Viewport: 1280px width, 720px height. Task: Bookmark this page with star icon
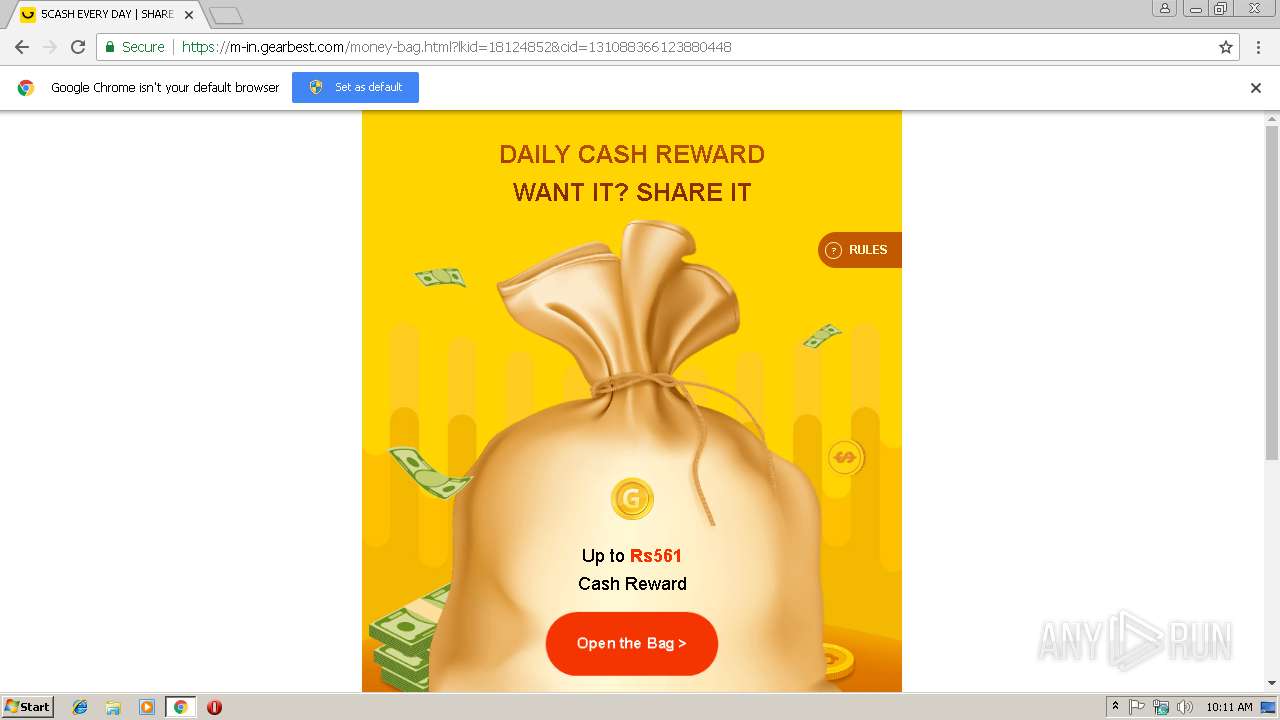click(x=1226, y=47)
